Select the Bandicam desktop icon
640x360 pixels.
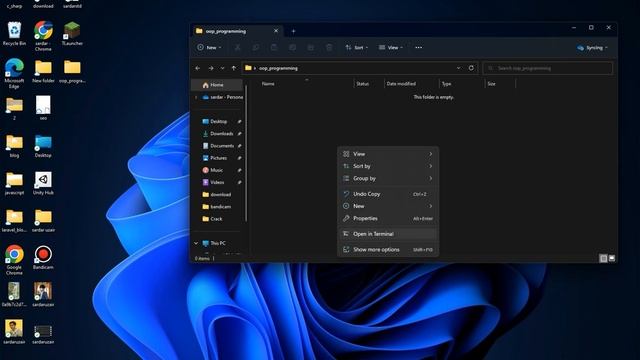(43, 257)
